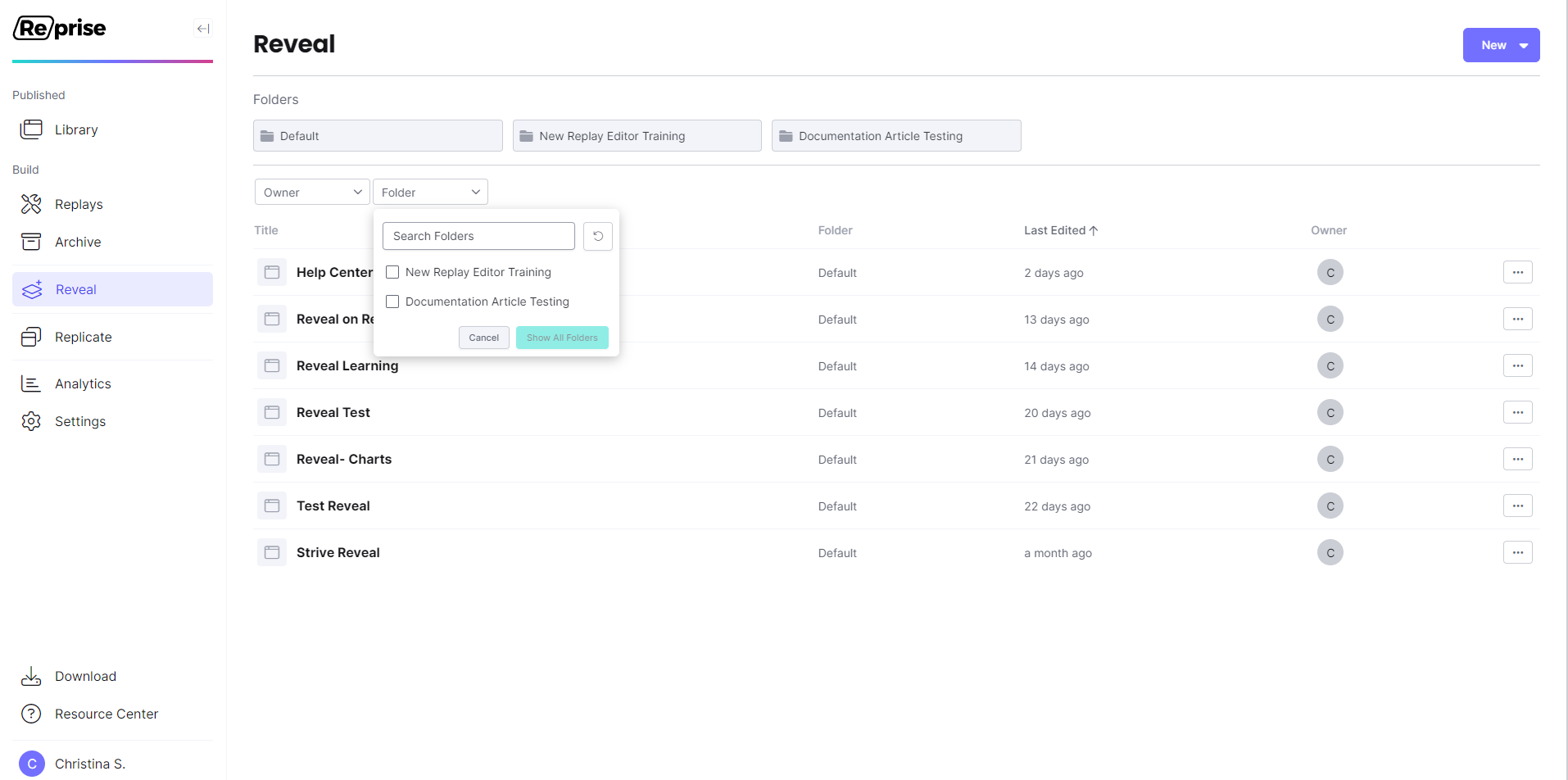Open more options for Reveal Learning row
This screenshot has height=780, width=1568.
(1518, 365)
